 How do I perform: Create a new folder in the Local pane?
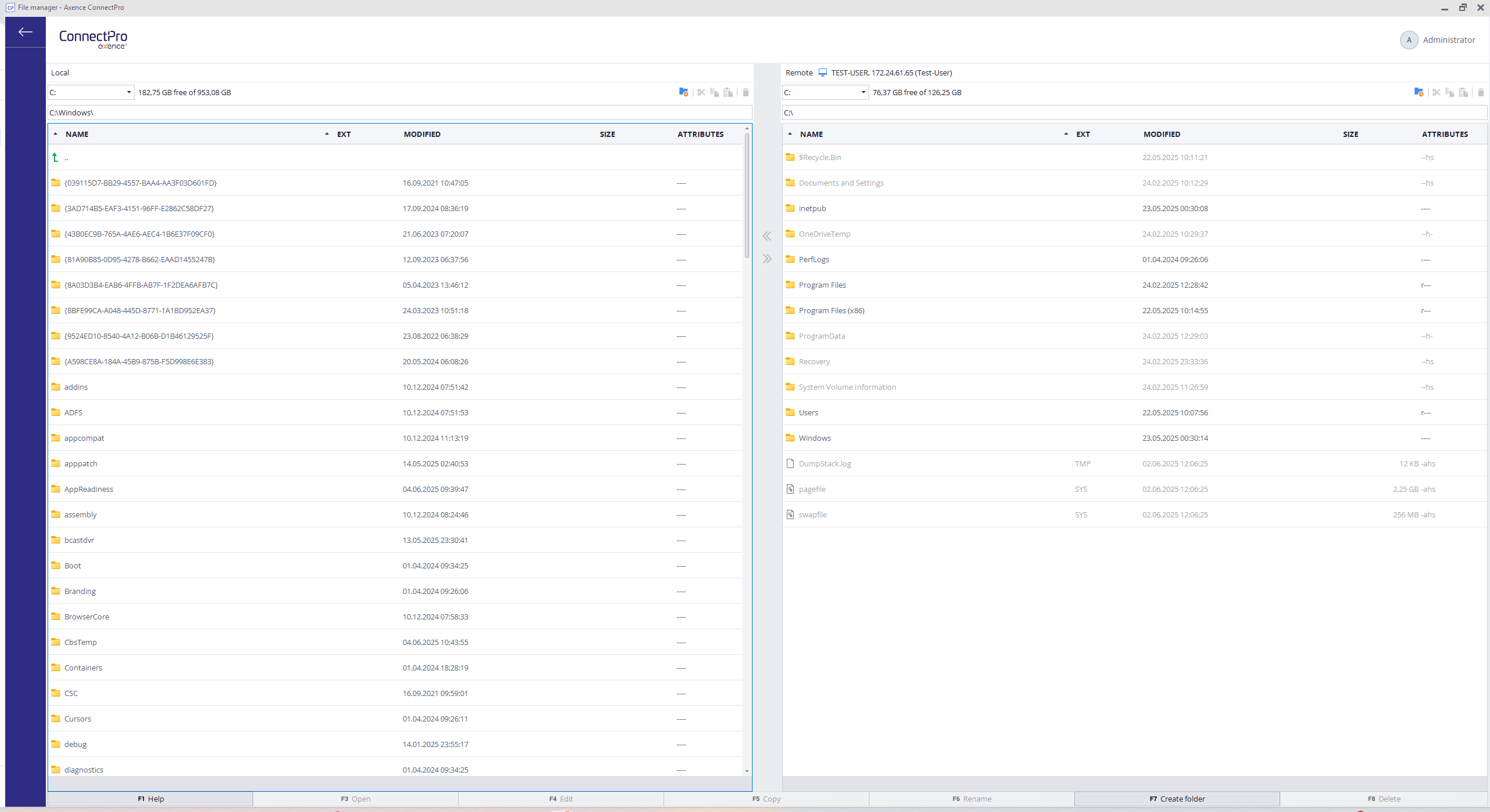point(683,92)
